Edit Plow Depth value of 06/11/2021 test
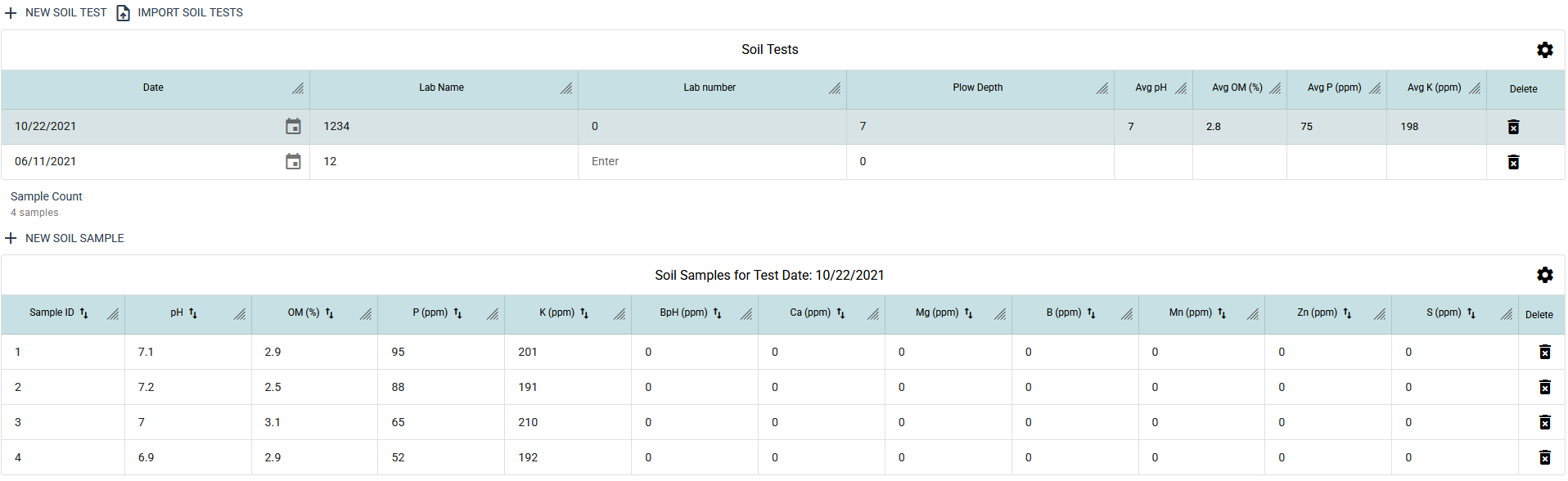This screenshot has width=1568, height=481. (980, 162)
